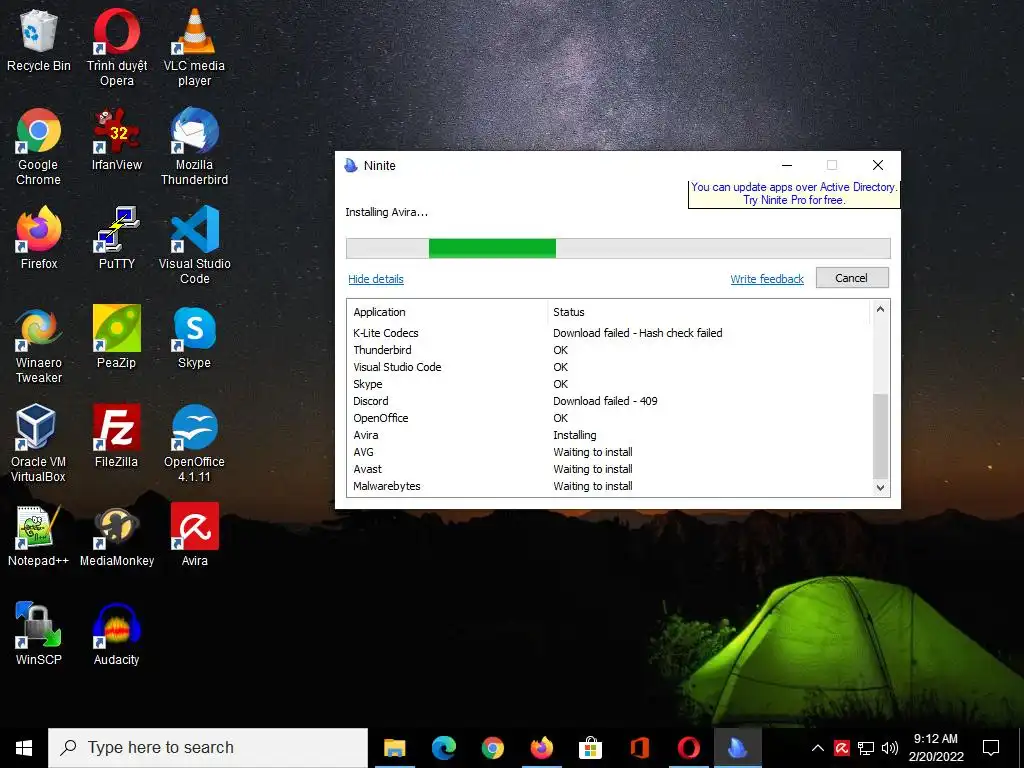This screenshot has width=1024, height=768.
Task: Select the Skype desktop shortcut
Action: 194,337
